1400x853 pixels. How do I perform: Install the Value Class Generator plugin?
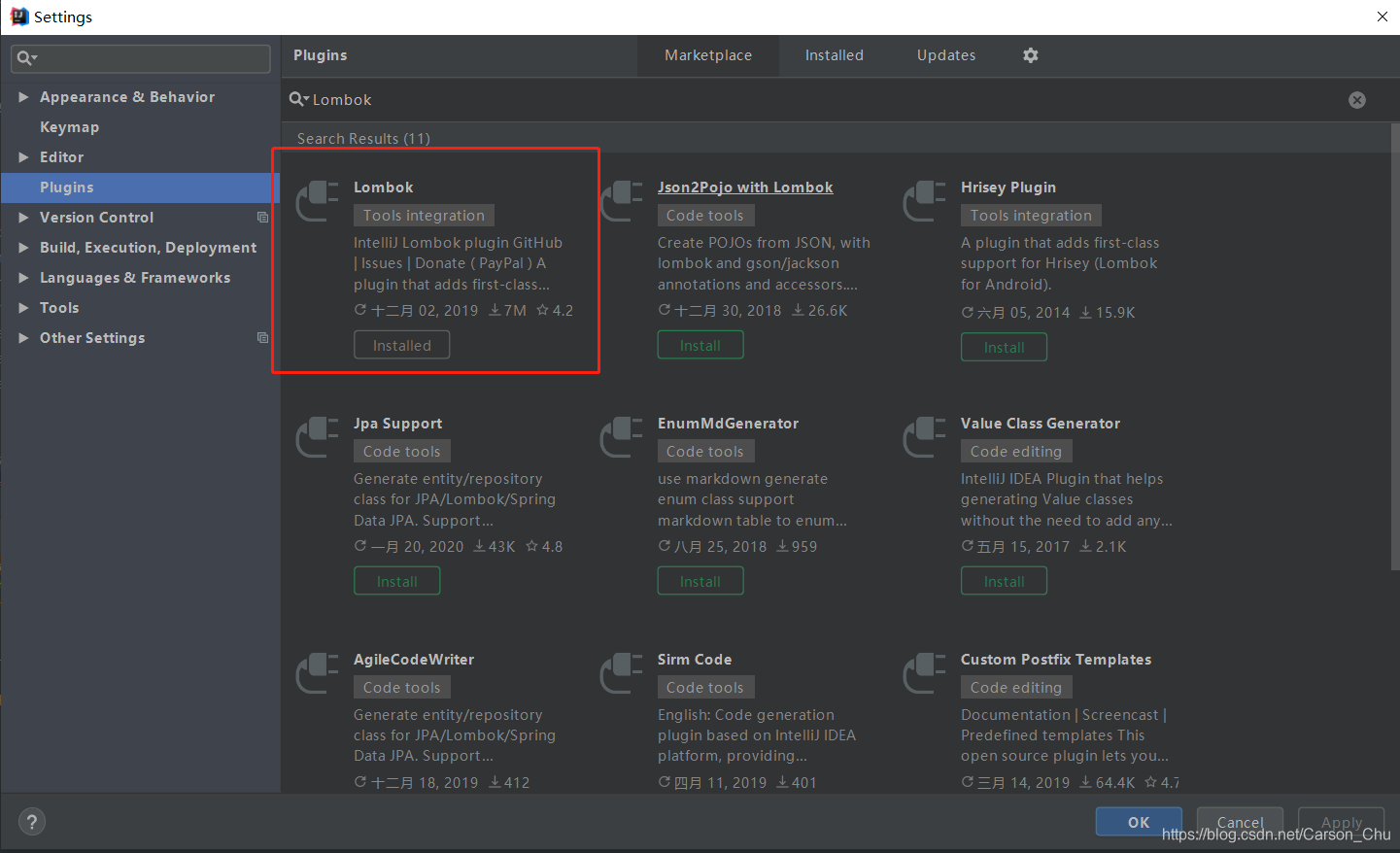click(x=1005, y=582)
